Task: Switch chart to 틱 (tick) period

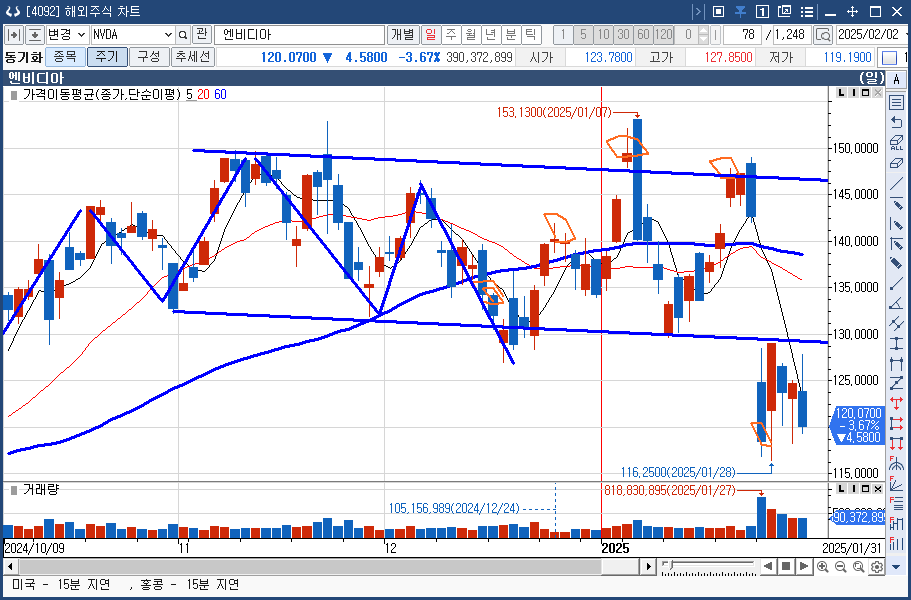Action: coord(530,35)
